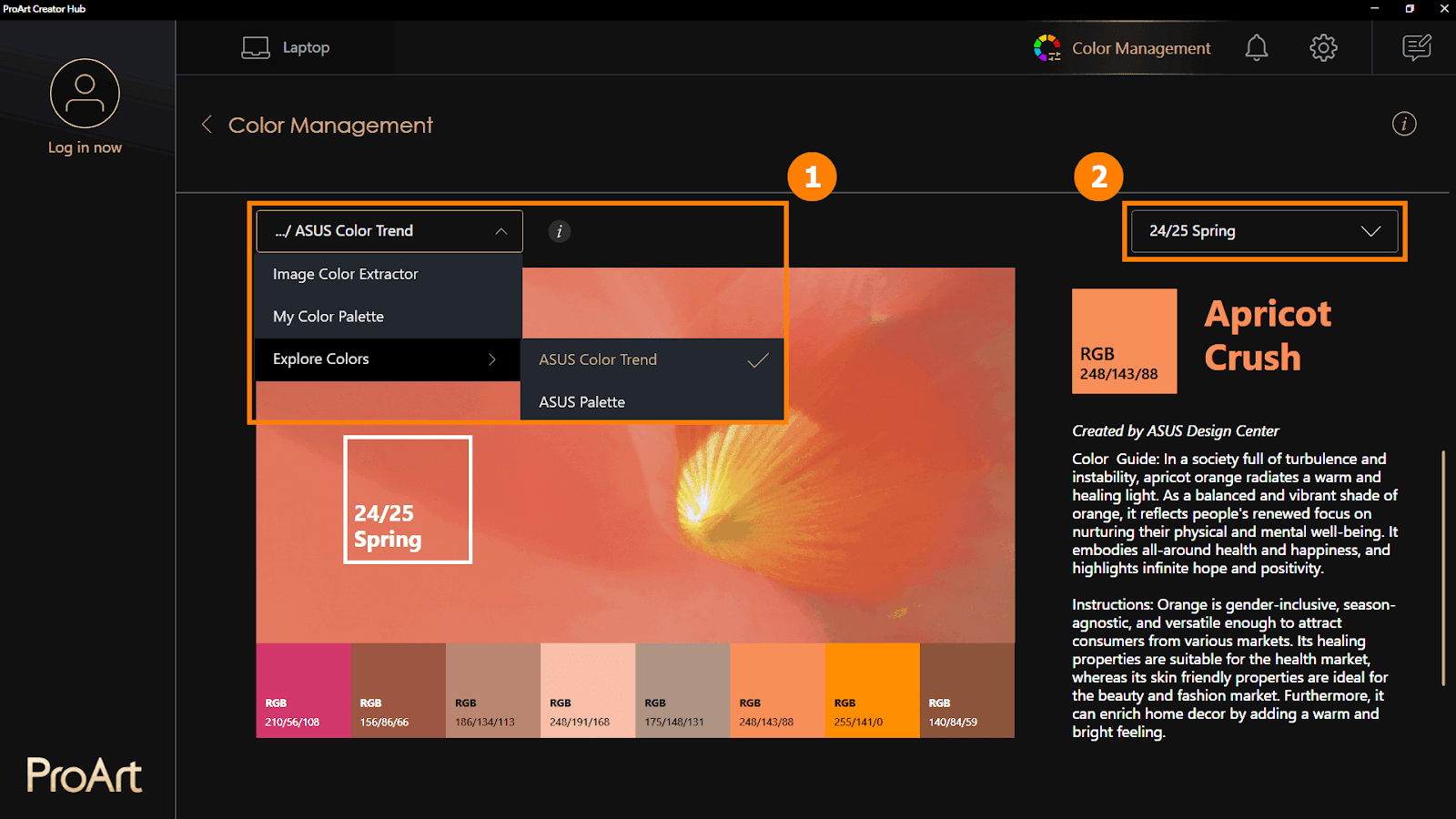This screenshot has height=819, width=1456.
Task: Expand the Explore Colors submenu
Action: (389, 359)
